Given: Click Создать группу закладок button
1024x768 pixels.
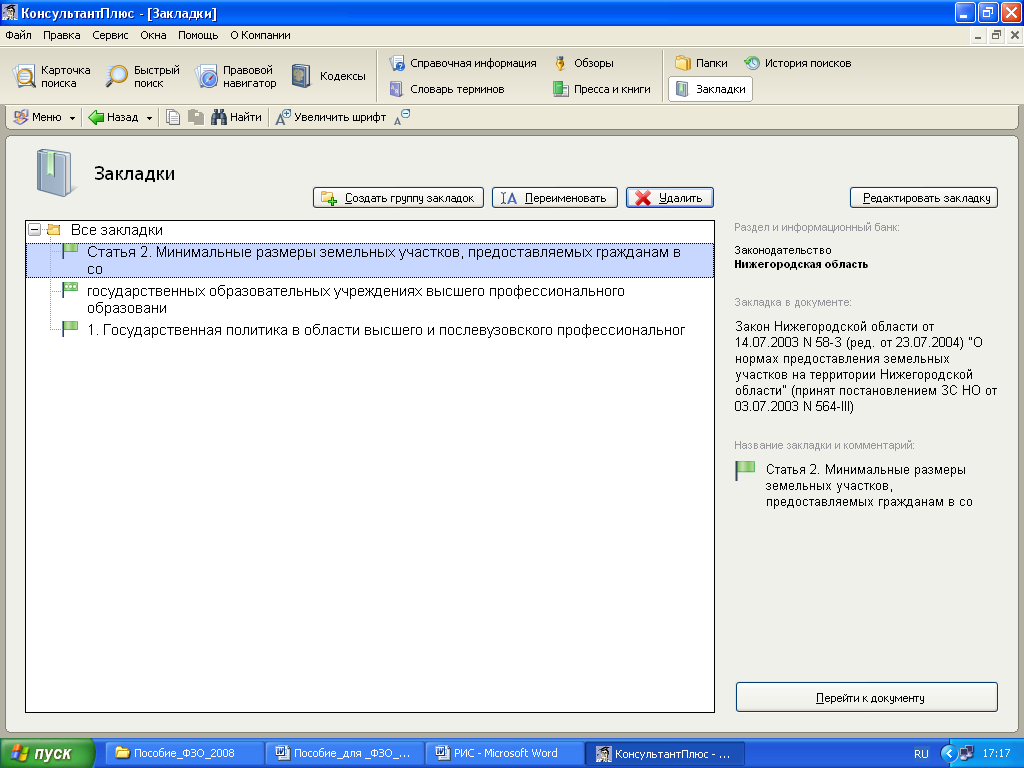Looking at the screenshot, I should click(x=398, y=198).
